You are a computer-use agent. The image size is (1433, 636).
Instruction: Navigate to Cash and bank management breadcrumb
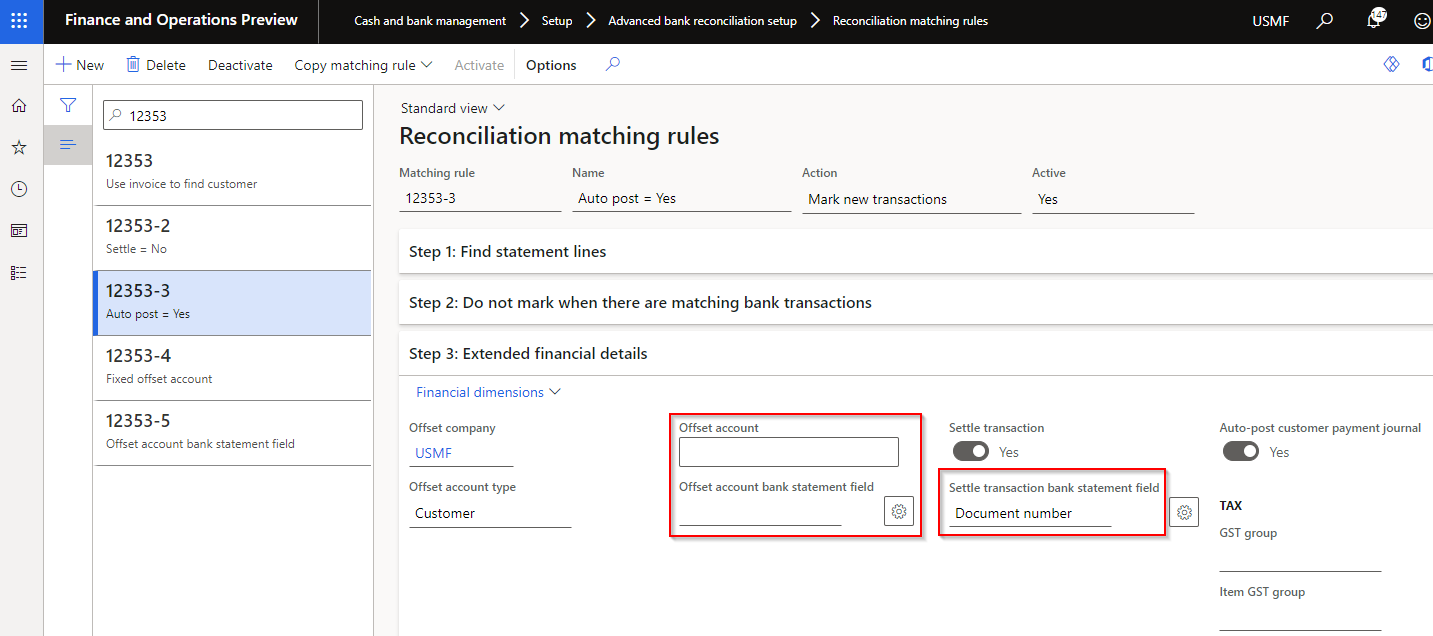pos(428,19)
